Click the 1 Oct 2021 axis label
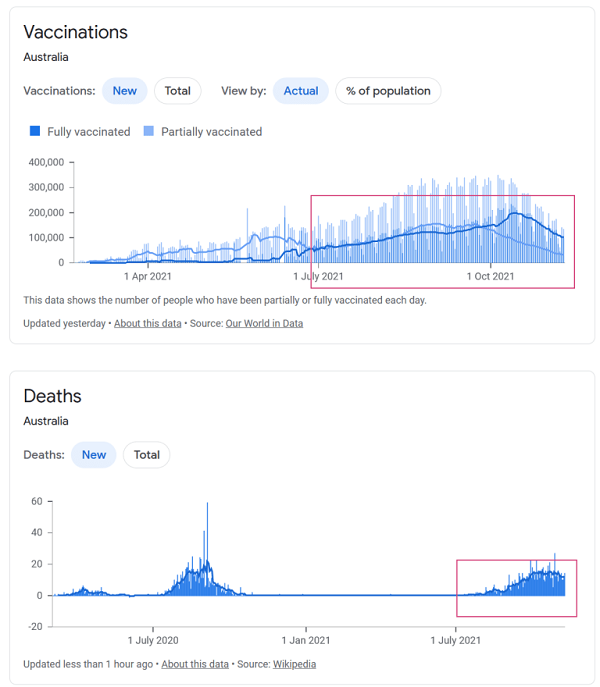600x687 pixels. click(x=489, y=276)
